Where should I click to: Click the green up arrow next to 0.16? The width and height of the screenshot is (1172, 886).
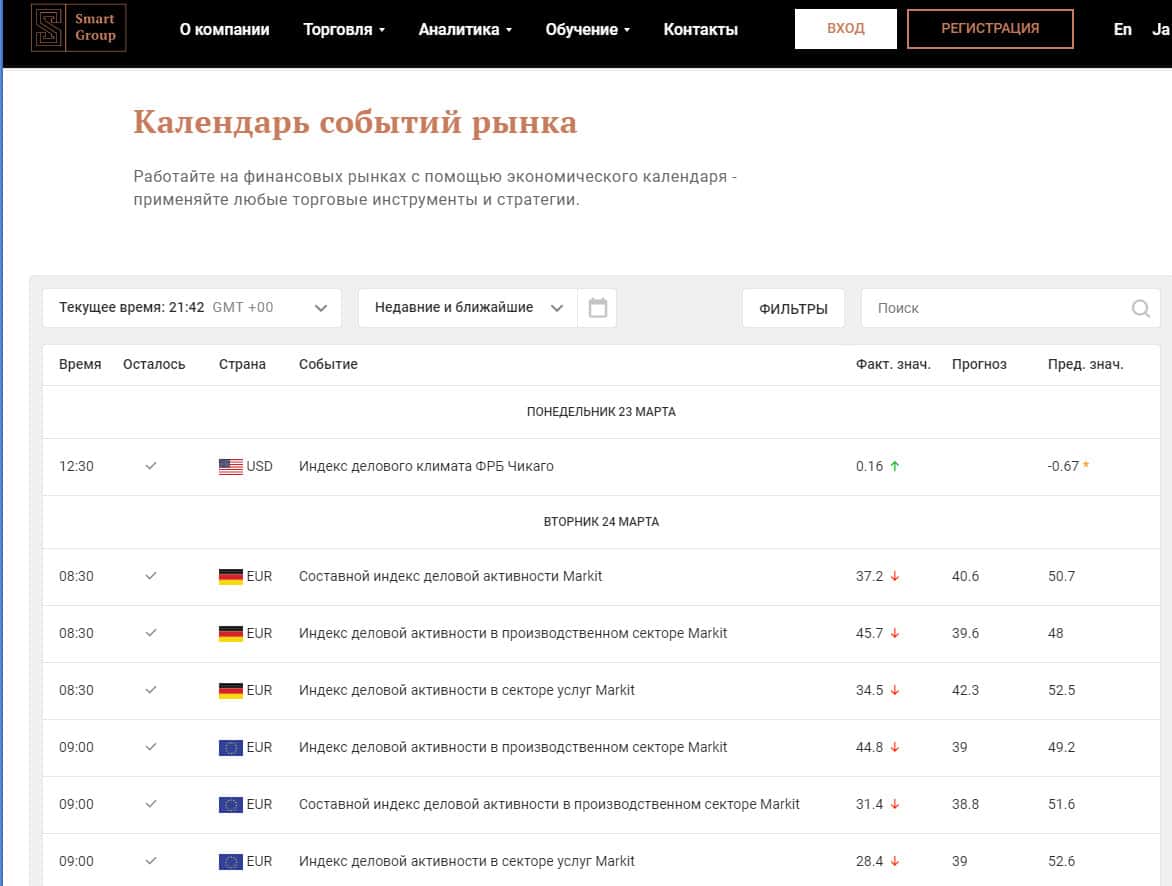pyautogui.click(x=894, y=466)
